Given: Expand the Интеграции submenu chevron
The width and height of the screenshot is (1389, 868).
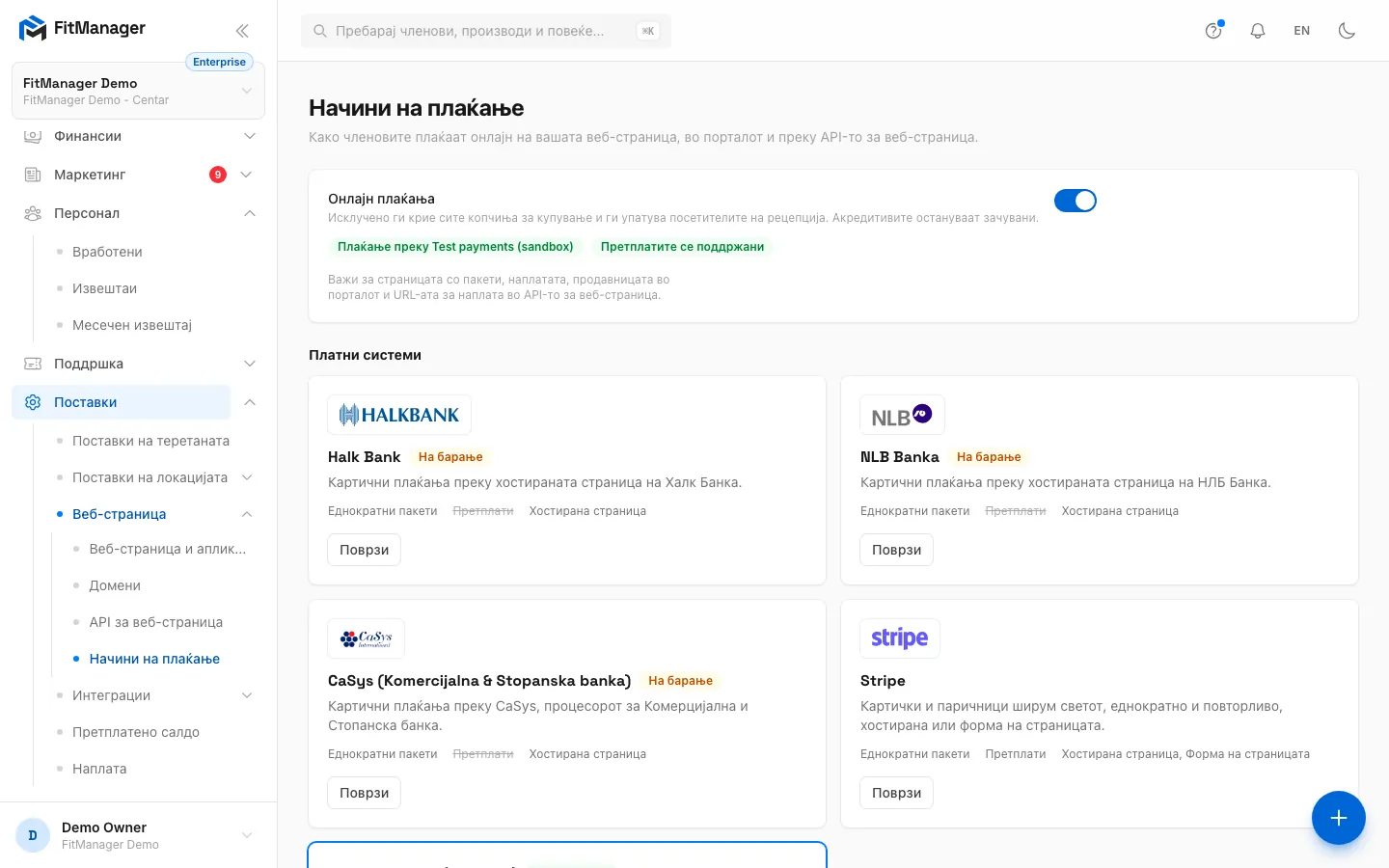Looking at the screenshot, I should click(247, 695).
